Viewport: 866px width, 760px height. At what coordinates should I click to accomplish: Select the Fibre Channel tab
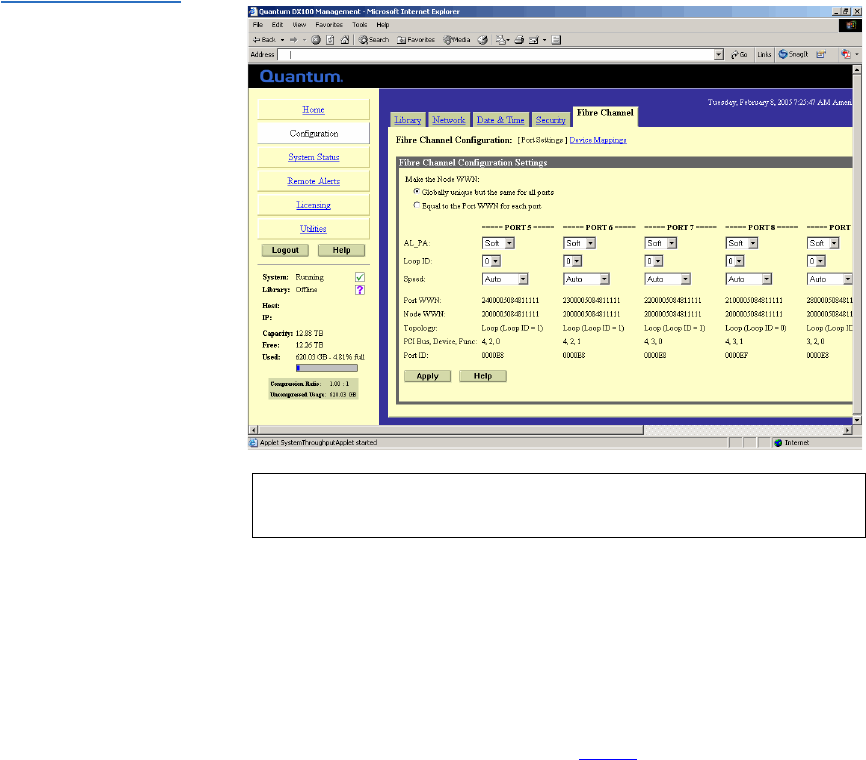tap(605, 114)
